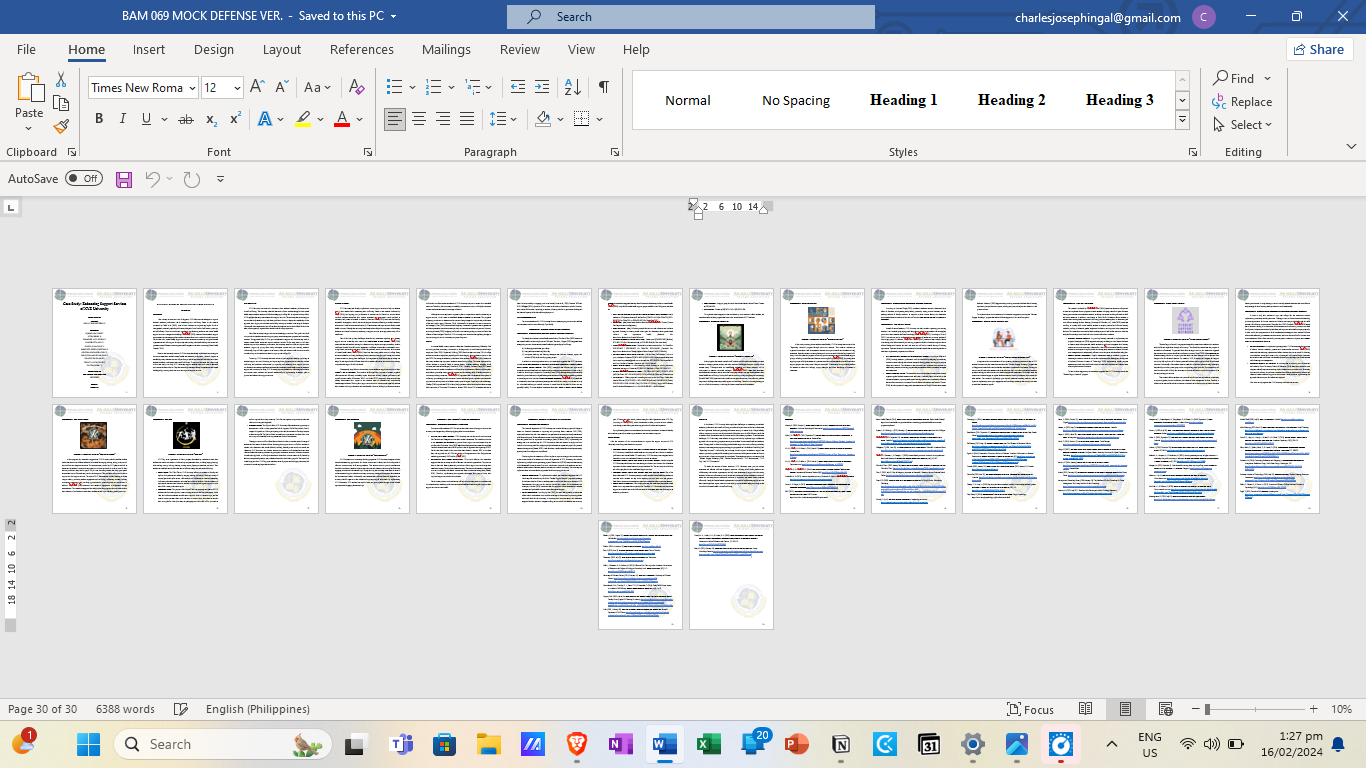Switch to the Review tab
Screen dimensions: 1366x768
pos(520,49)
